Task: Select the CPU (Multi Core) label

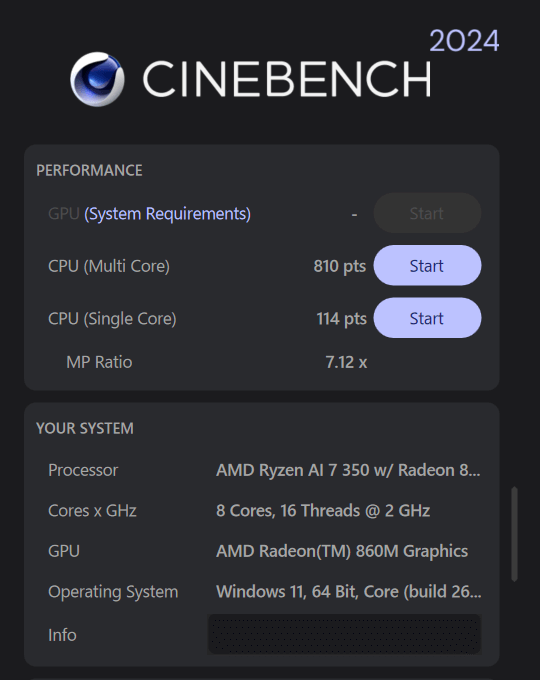Action: click(109, 266)
